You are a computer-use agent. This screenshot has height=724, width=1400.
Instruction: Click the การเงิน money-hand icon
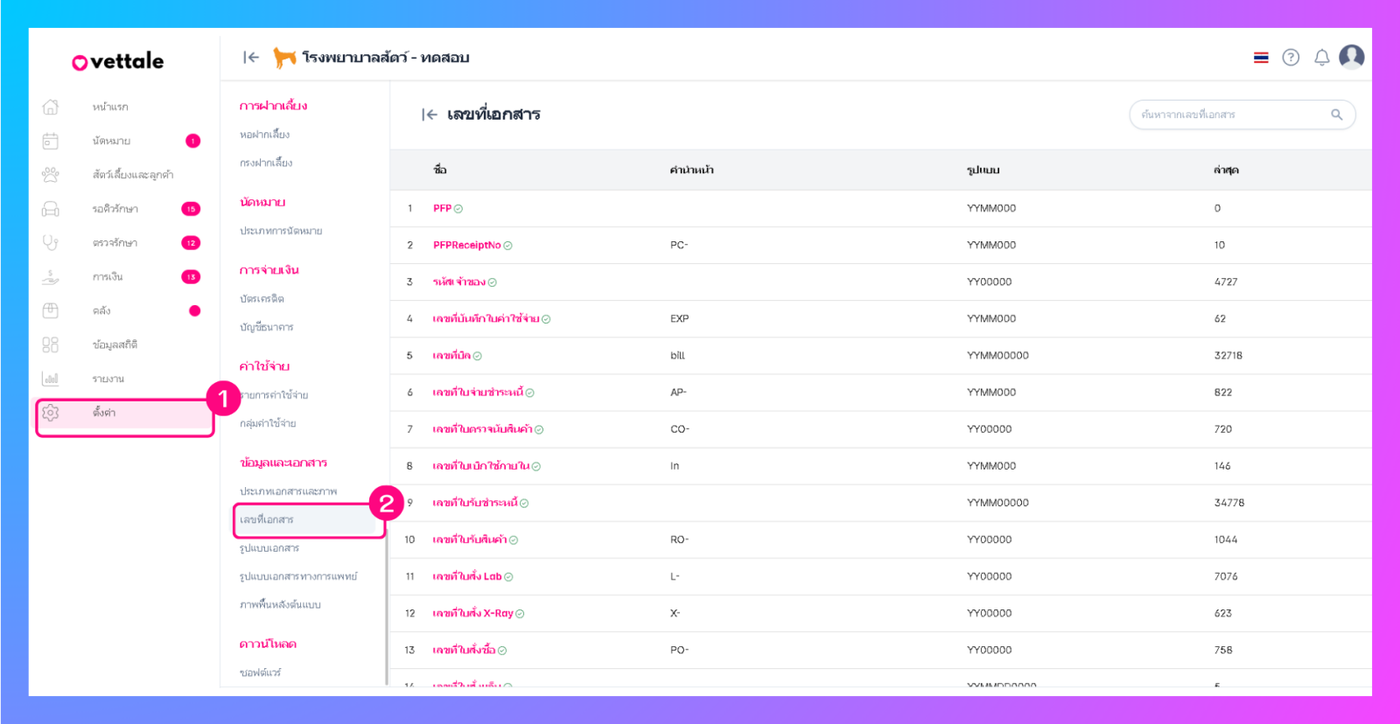click(51, 277)
